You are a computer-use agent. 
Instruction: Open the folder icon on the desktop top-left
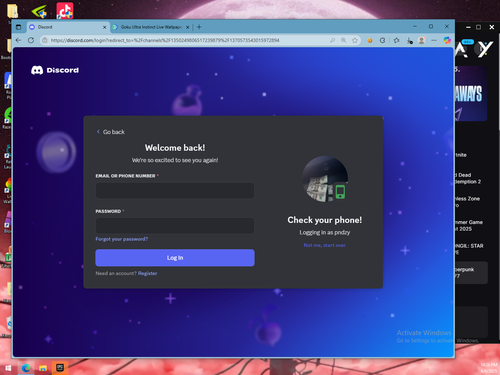(13, 11)
